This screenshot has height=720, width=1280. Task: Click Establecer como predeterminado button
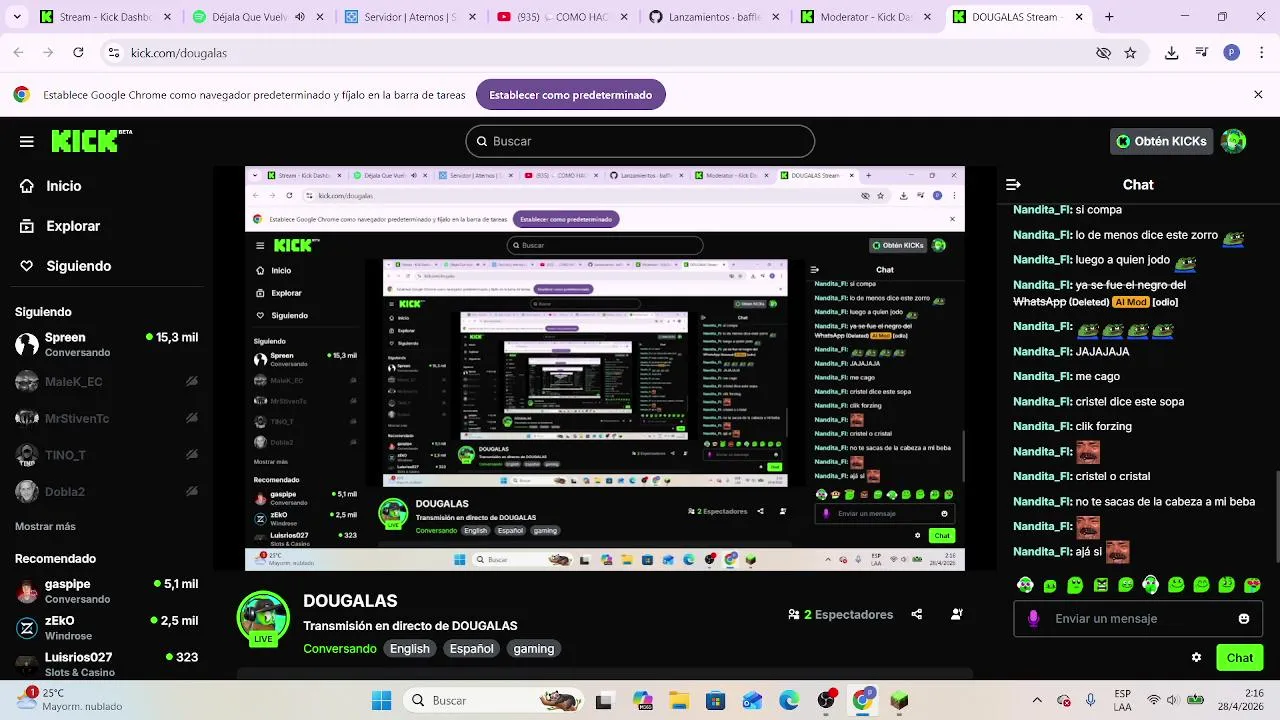[x=571, y=95]
